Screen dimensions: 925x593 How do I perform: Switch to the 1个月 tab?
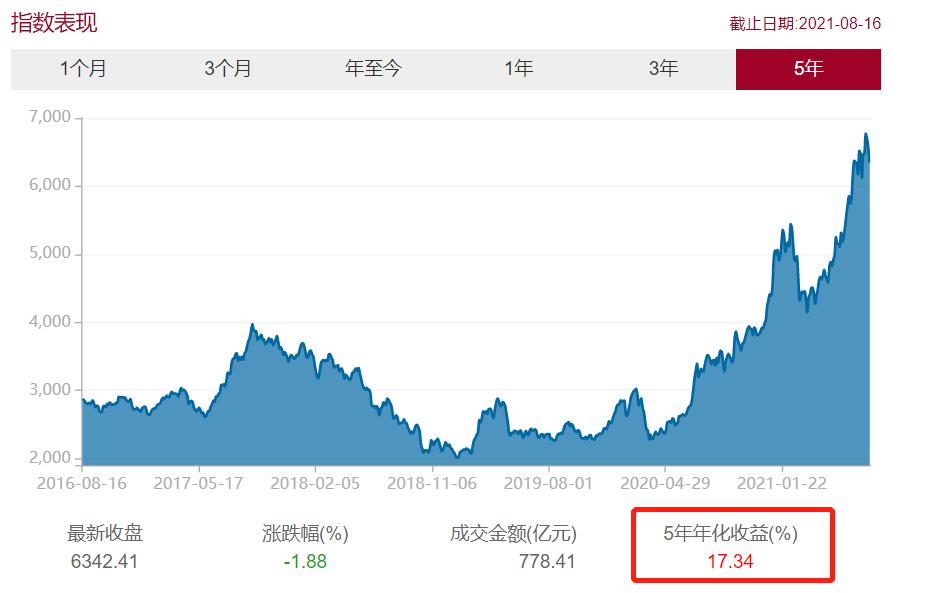point(83,69)
